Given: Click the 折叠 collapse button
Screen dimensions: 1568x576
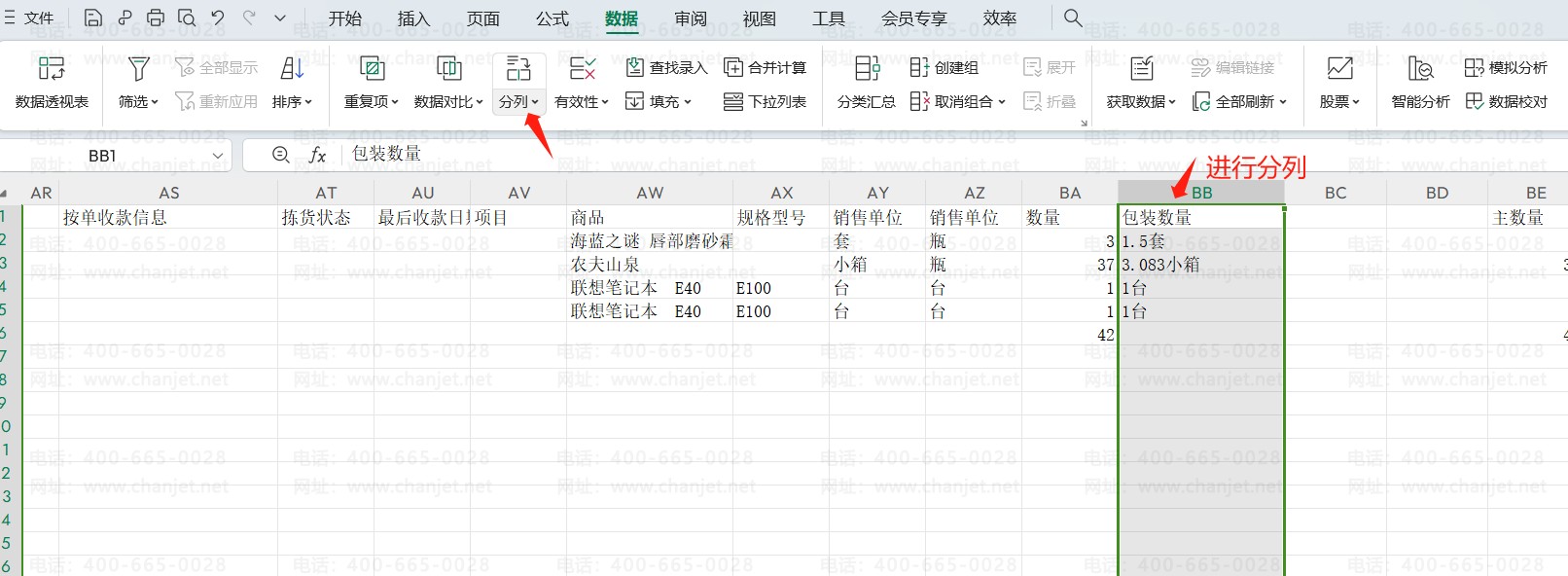Looking at the screenshot, I should [x=1050, y=101].
